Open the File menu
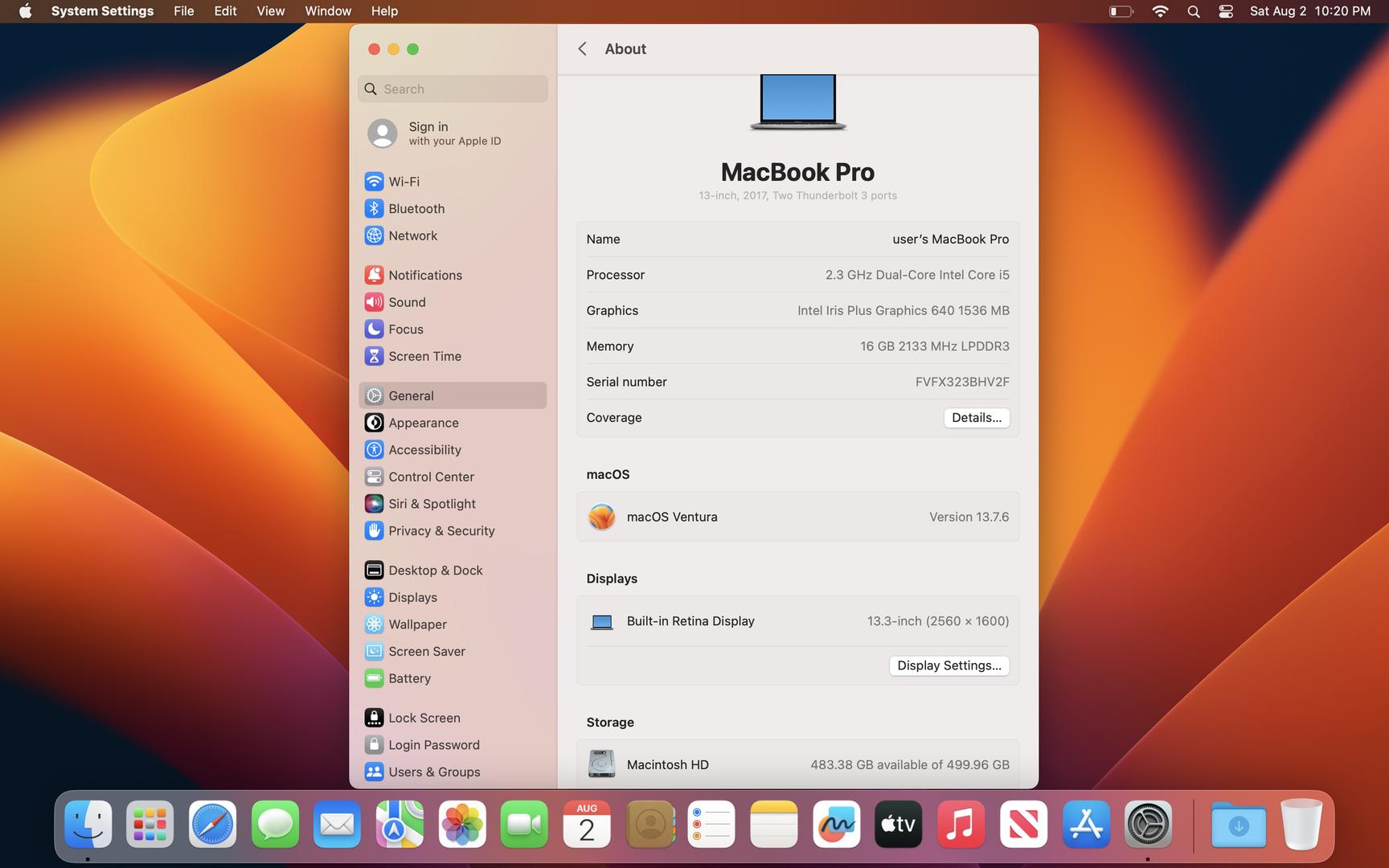This screenshot has height=868, width=1389. click(x=184, y=11)
